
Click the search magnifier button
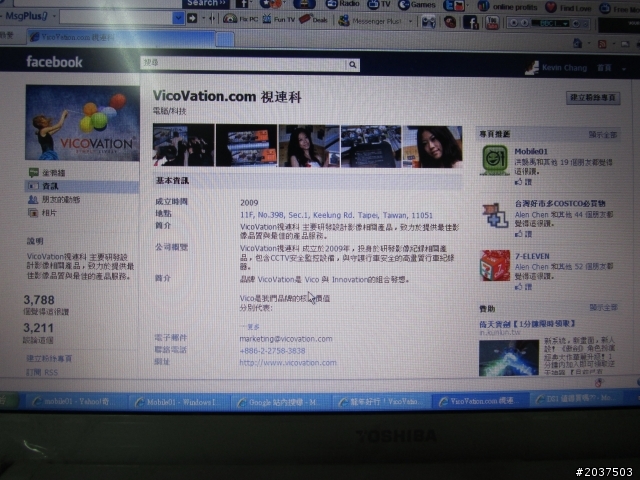(353, 64)
